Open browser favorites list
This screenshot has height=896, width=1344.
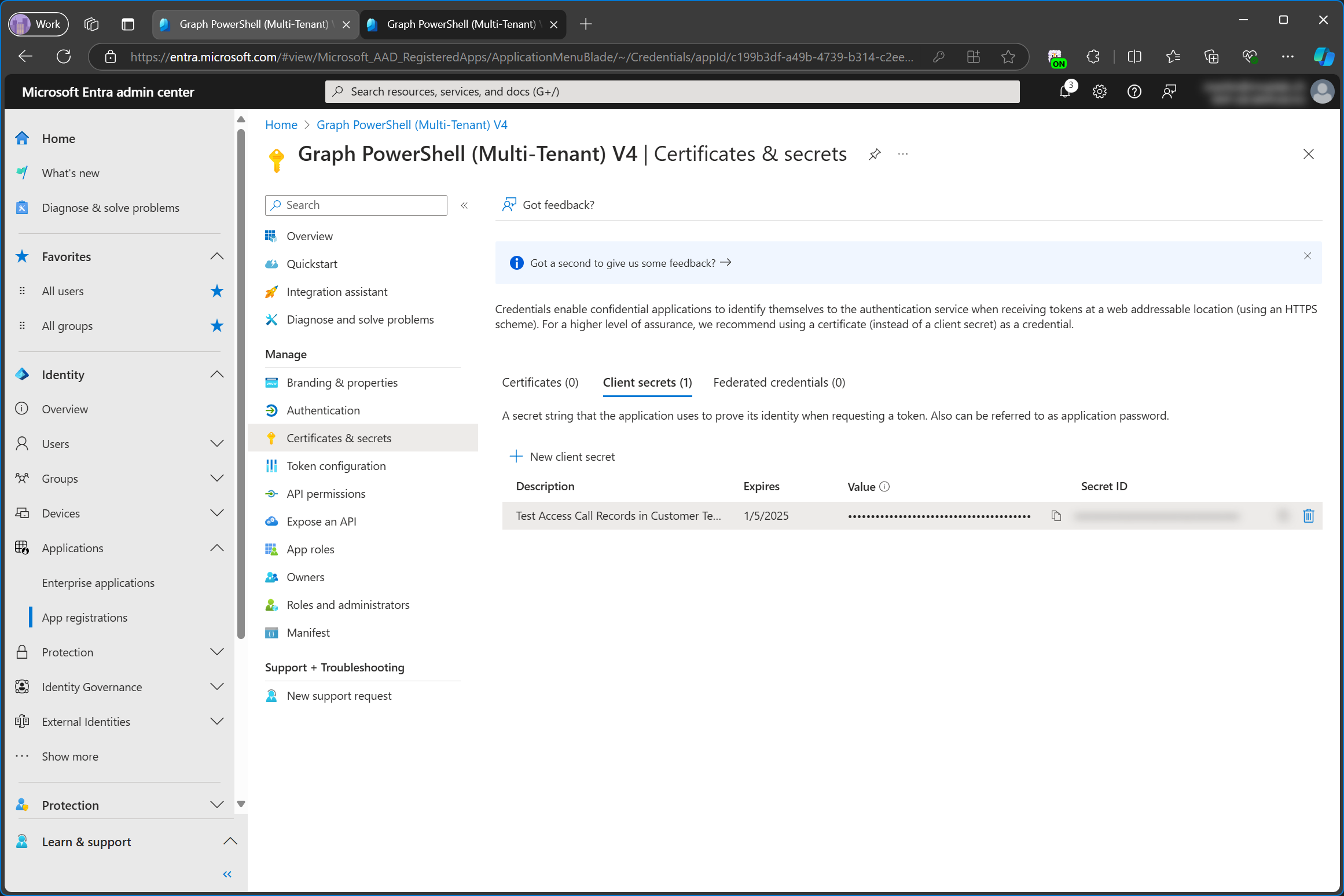click(x=1173, y=57)
